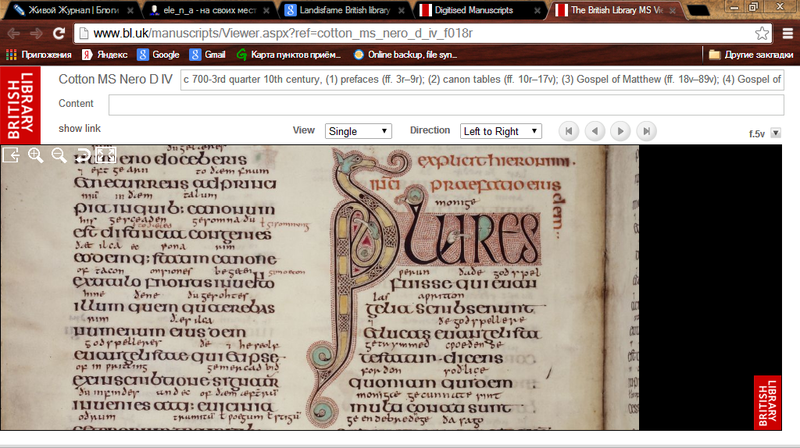Switch to Landisfarne British library tab
The height and width of the screenshot is (448, 800).
pos(344,10)
